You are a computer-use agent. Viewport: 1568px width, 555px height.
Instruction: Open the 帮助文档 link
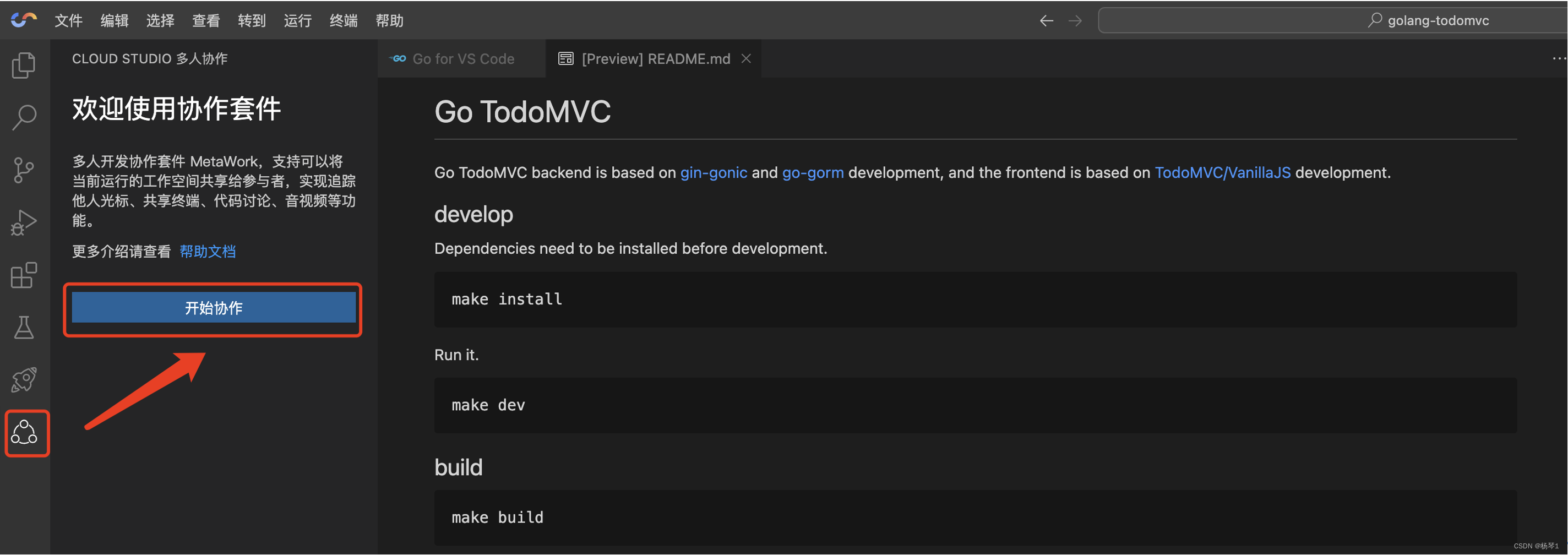tap(208, 251)
